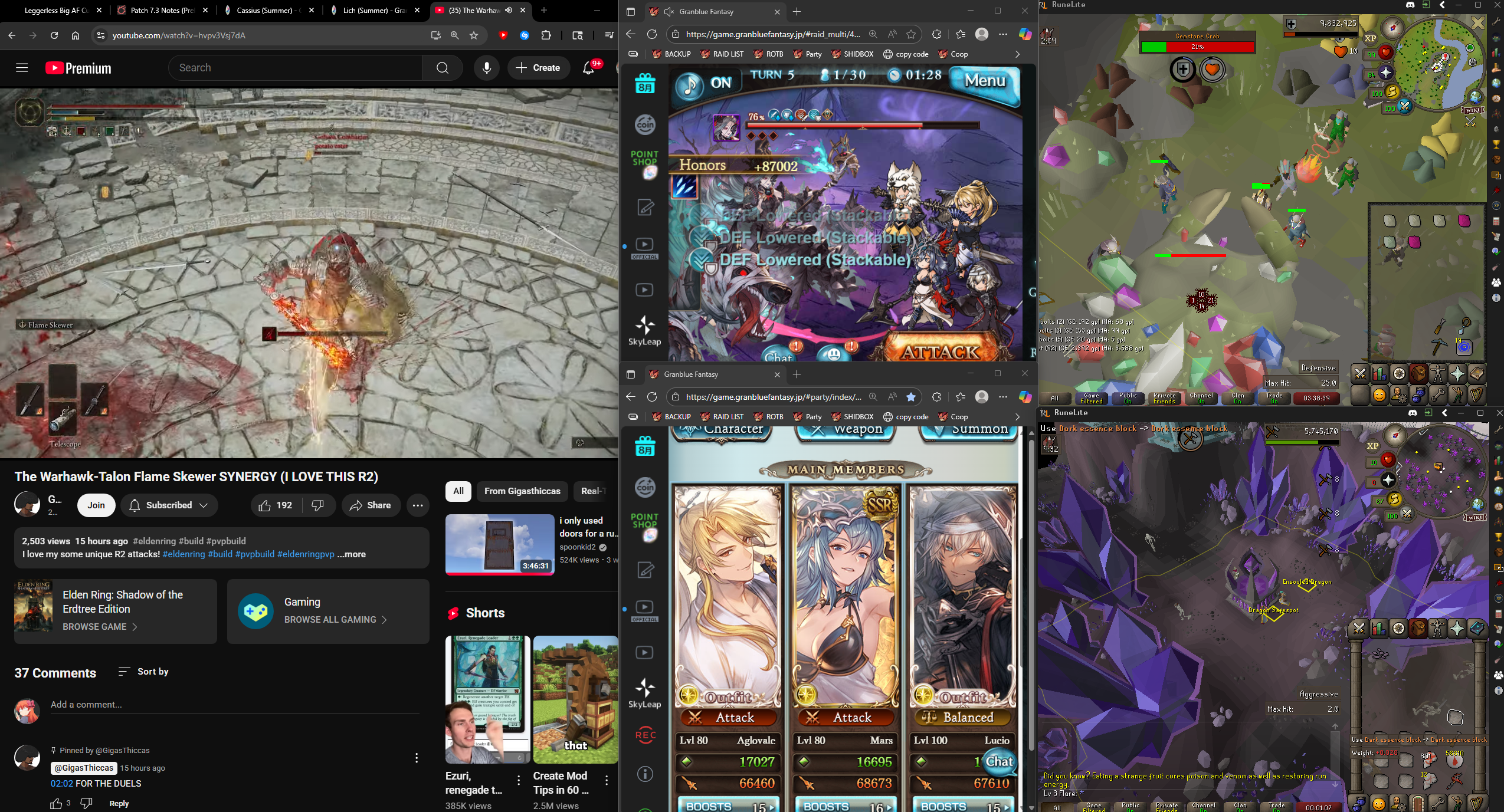Switch to Cassius (Summer) Chrome tab
This screenshot has width=1504, height=812.
coord(268,10)
